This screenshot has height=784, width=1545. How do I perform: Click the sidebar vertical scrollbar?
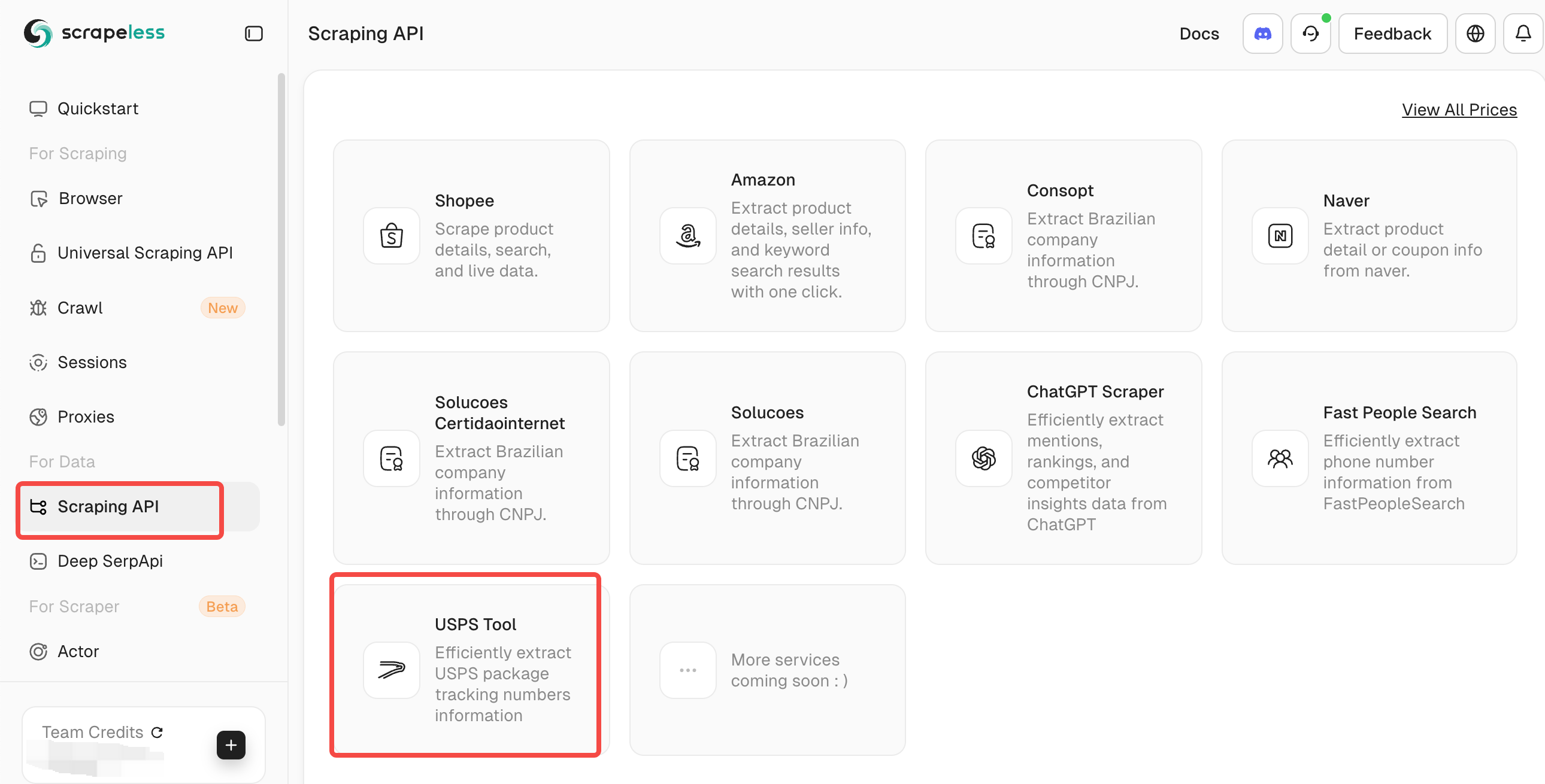click(x=281, y=250)
